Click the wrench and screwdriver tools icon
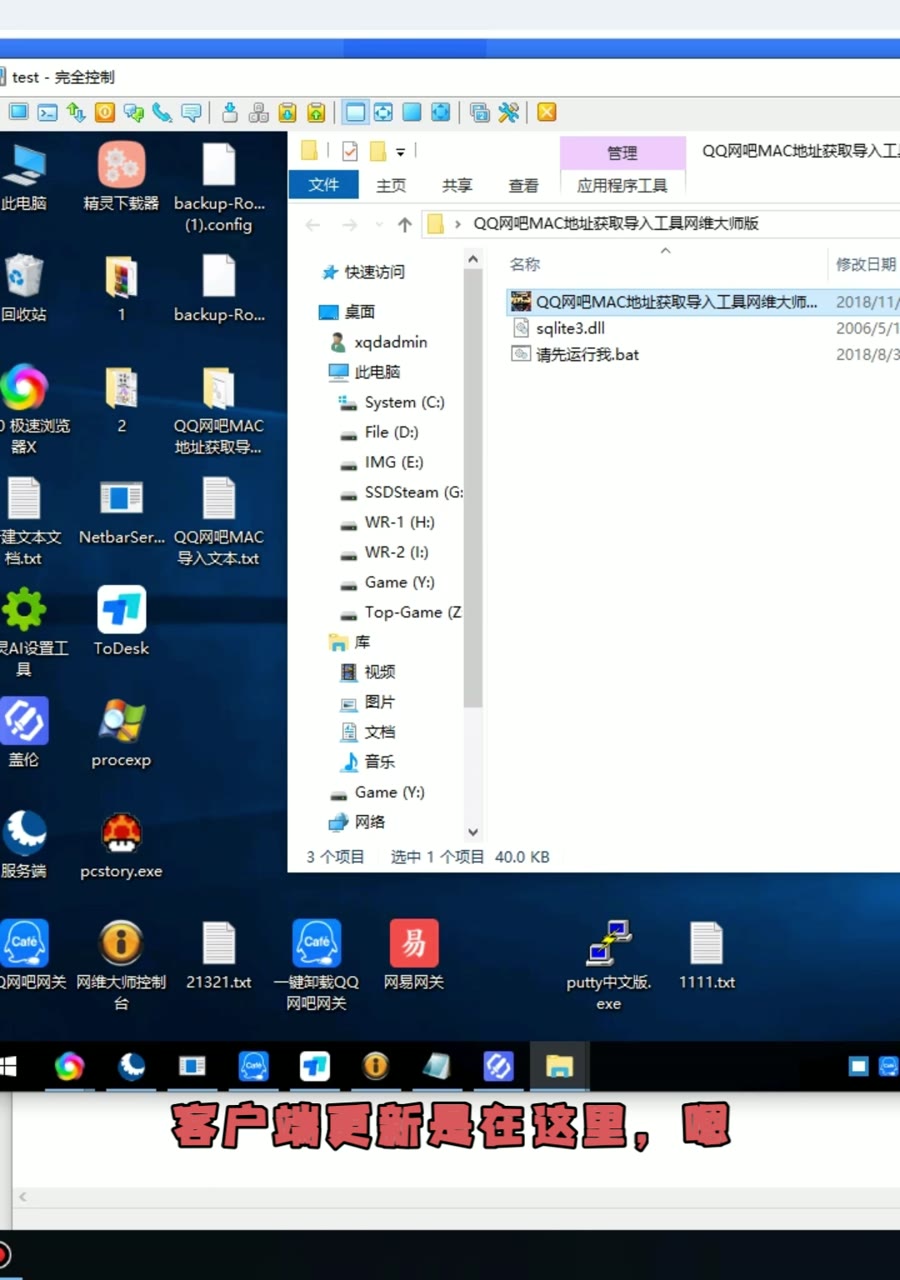900x1280 pixels. [x=509, y=113]
